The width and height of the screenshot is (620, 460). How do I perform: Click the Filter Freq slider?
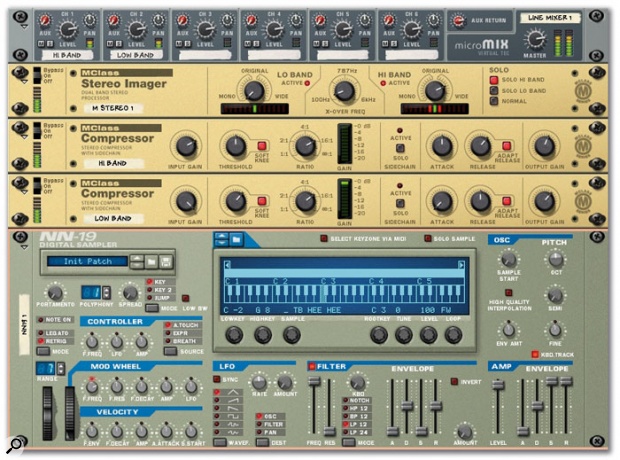coord(314,382)
